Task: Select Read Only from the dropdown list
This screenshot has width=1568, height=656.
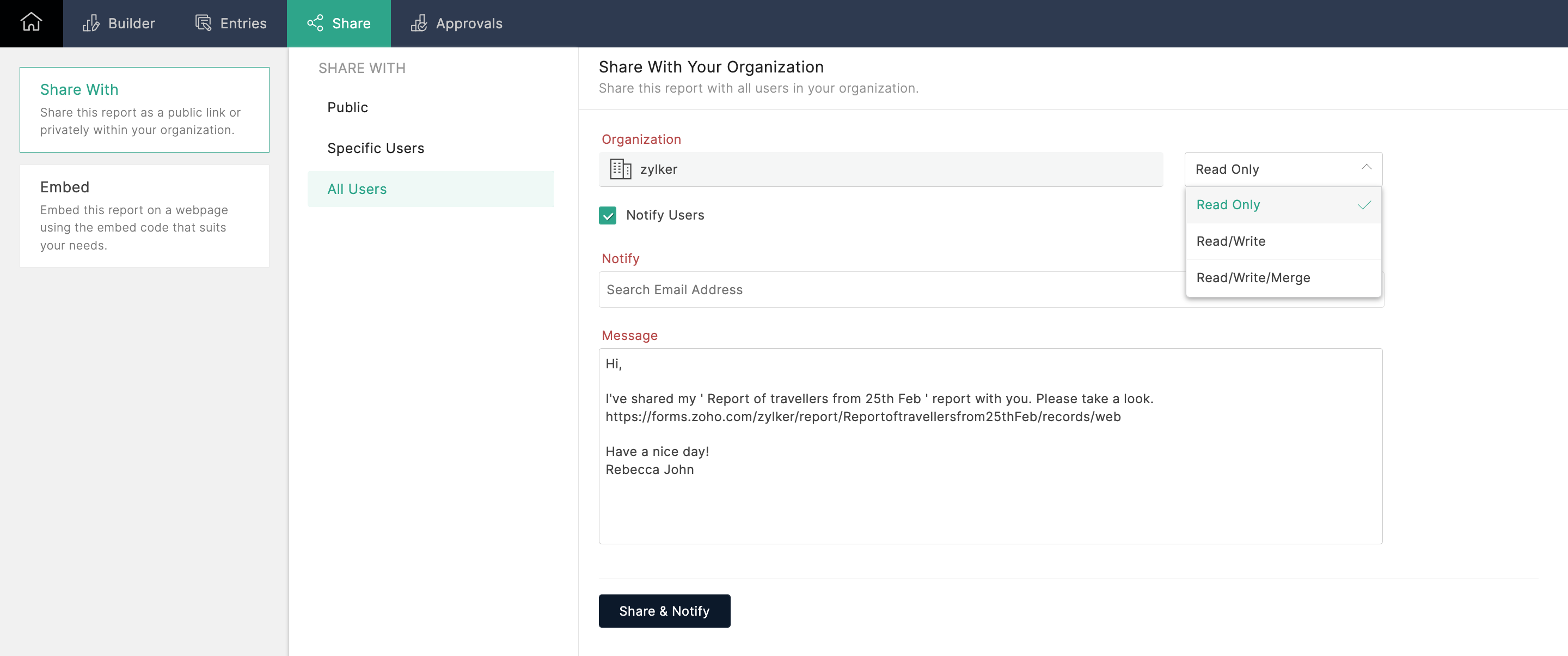Action: pyautogui.click(x=1228, y=205)
